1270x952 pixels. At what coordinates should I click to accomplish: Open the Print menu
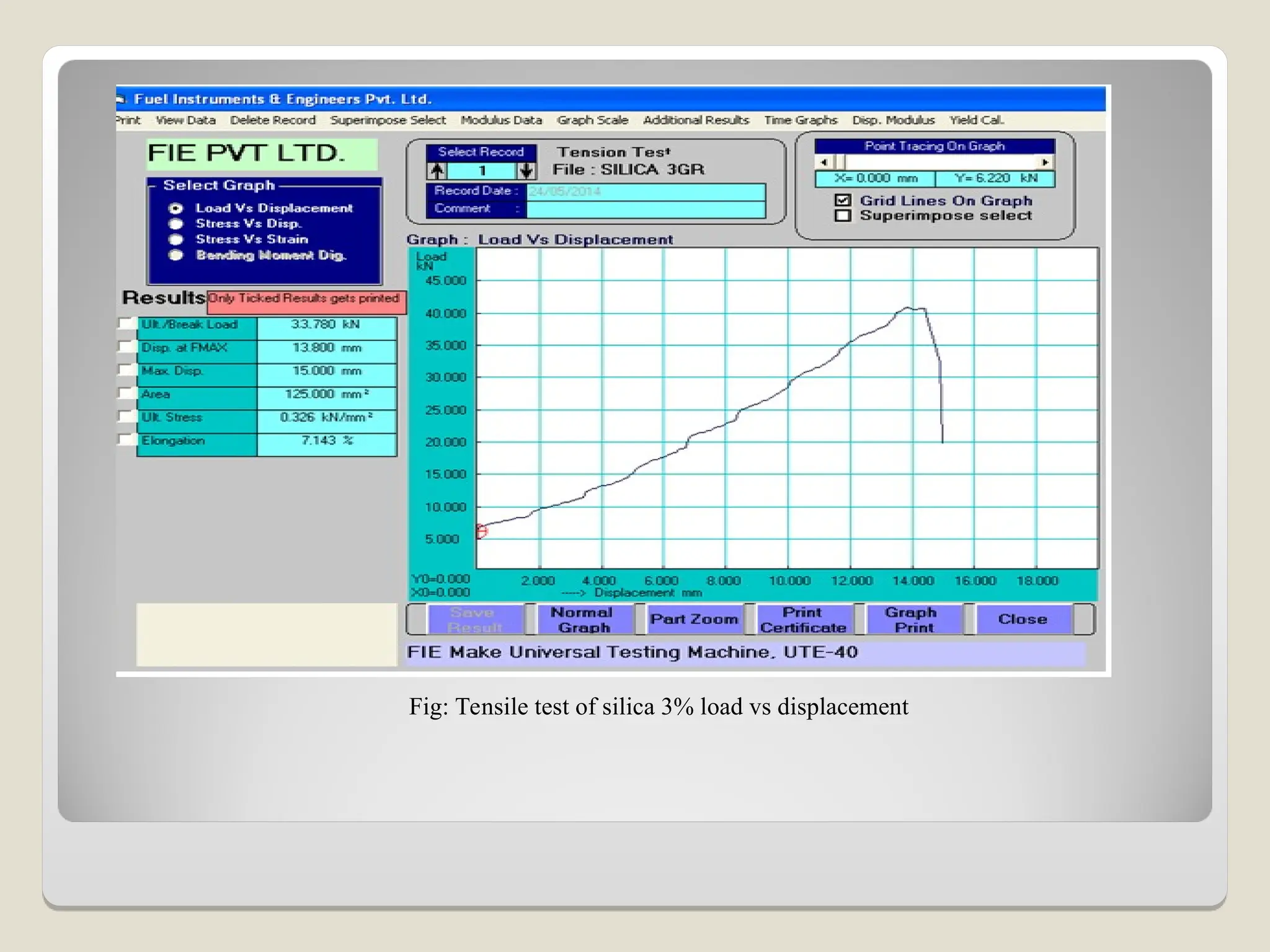click(128, 120)
